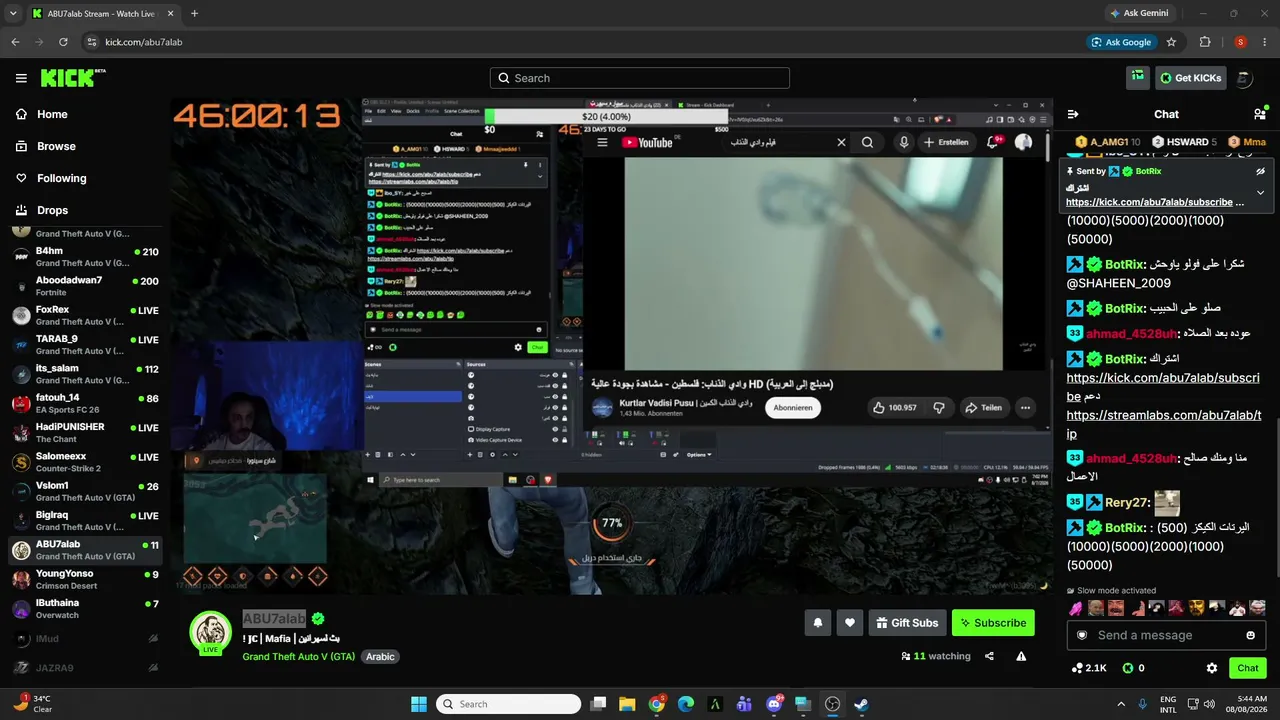This screenshot has height=720, width=1280.
Task: Open Grand Theft Auto V (GTA) category link
Action: (298, 656)
